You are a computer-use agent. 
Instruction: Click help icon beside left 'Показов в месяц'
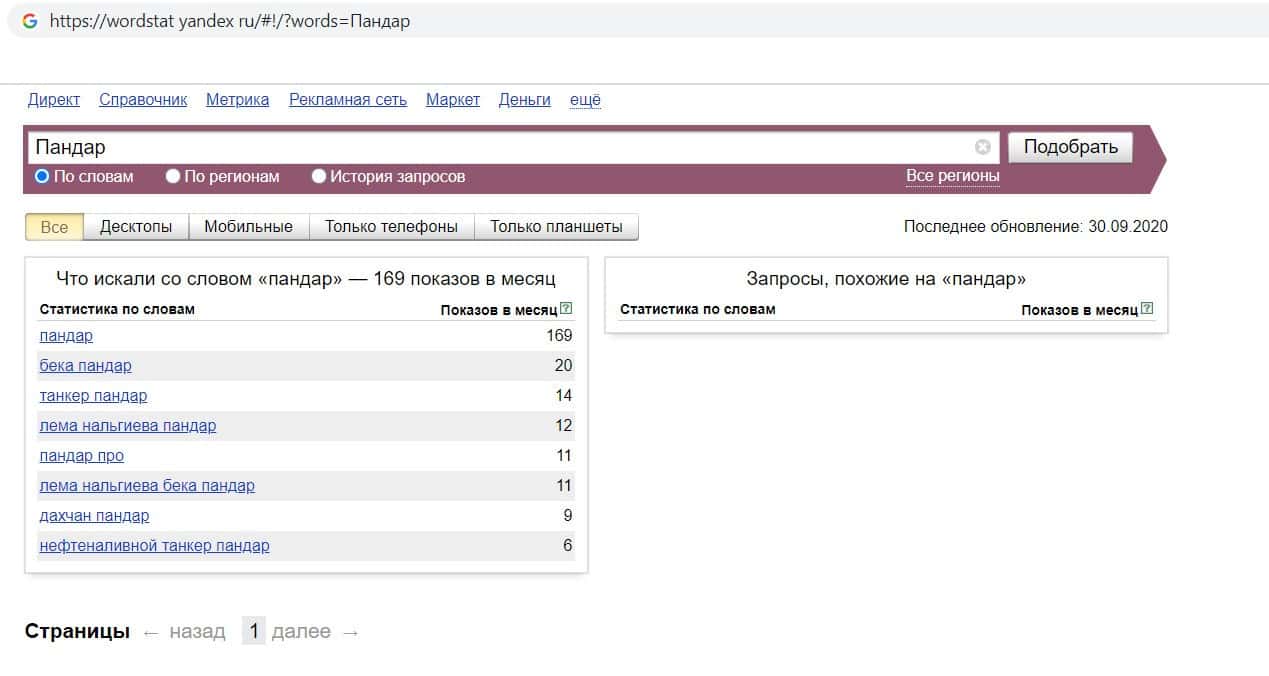pyautogui.click(x=567, y=309)
